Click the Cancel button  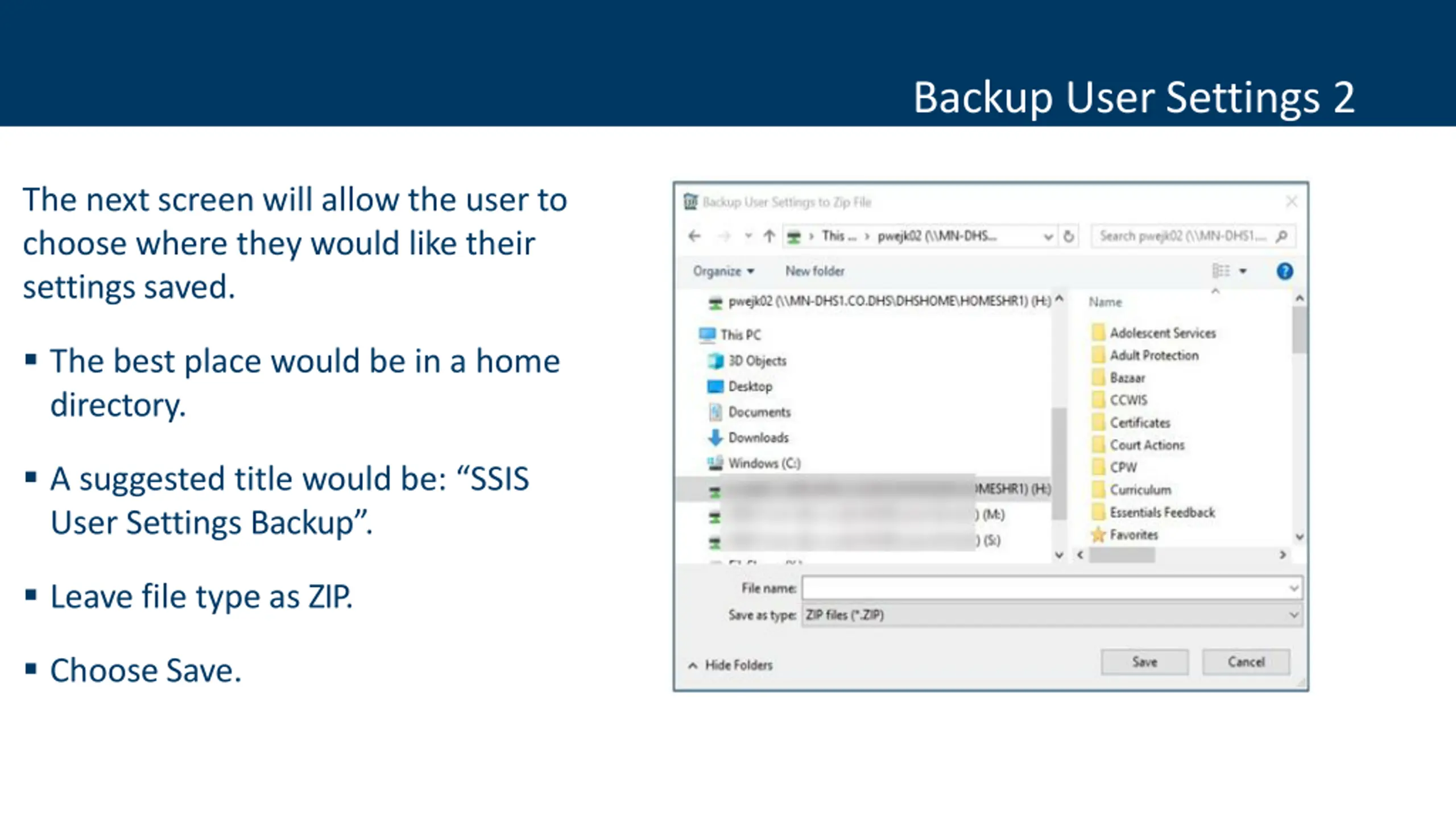coord(1246,662)
